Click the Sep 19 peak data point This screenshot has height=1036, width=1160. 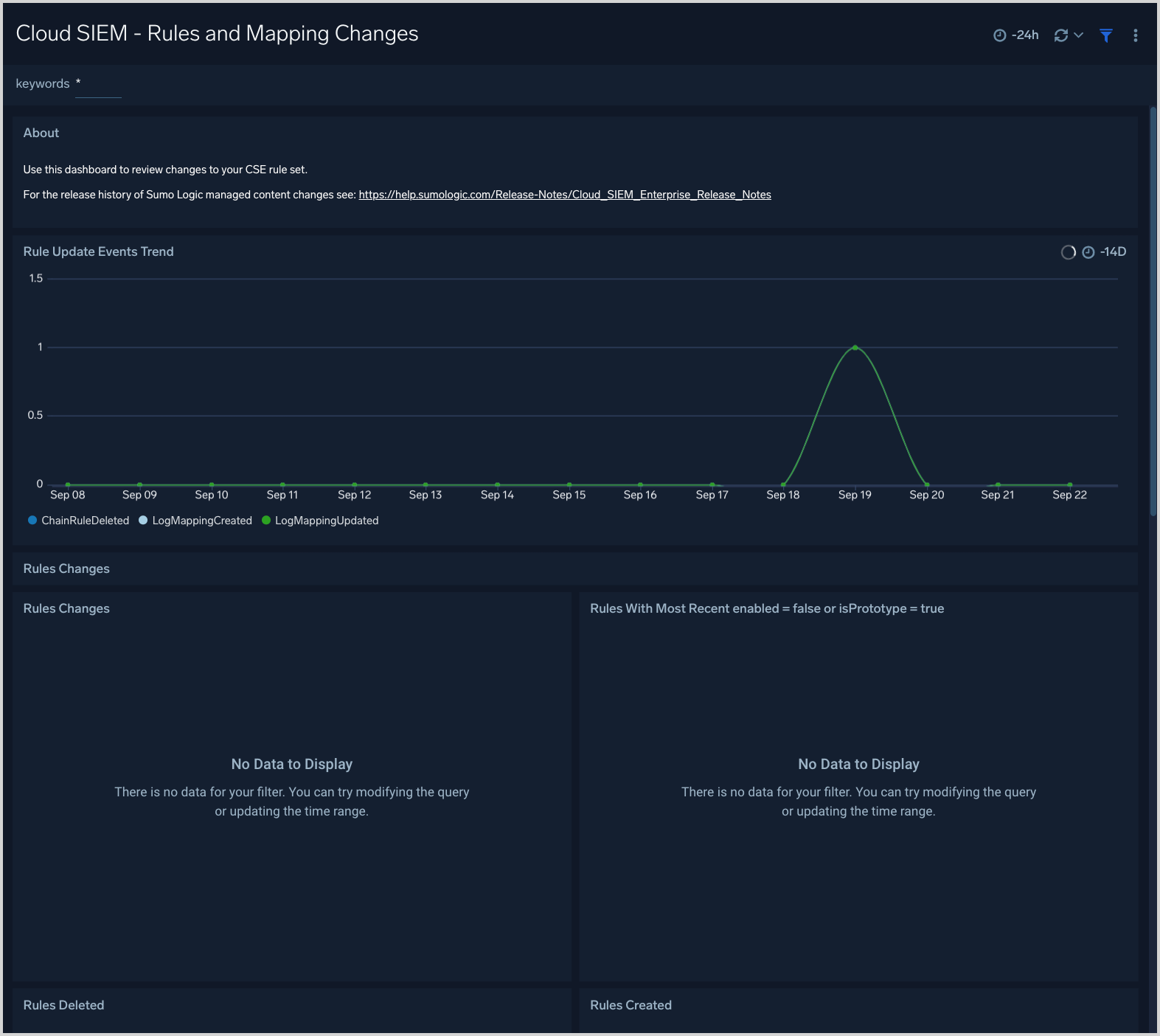(855, 347)
